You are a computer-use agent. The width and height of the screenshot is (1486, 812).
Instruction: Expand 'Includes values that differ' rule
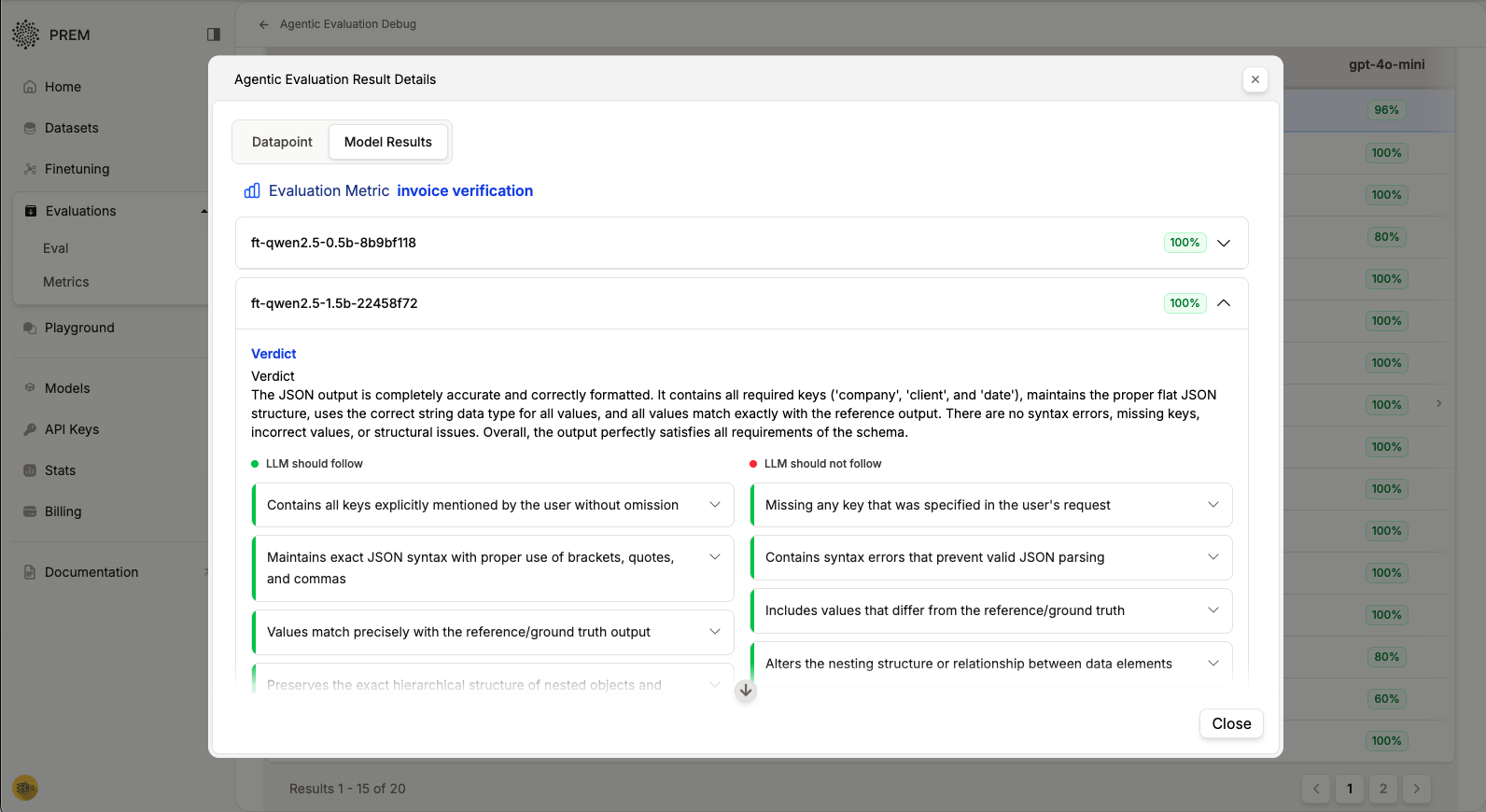pos(1213,610)
